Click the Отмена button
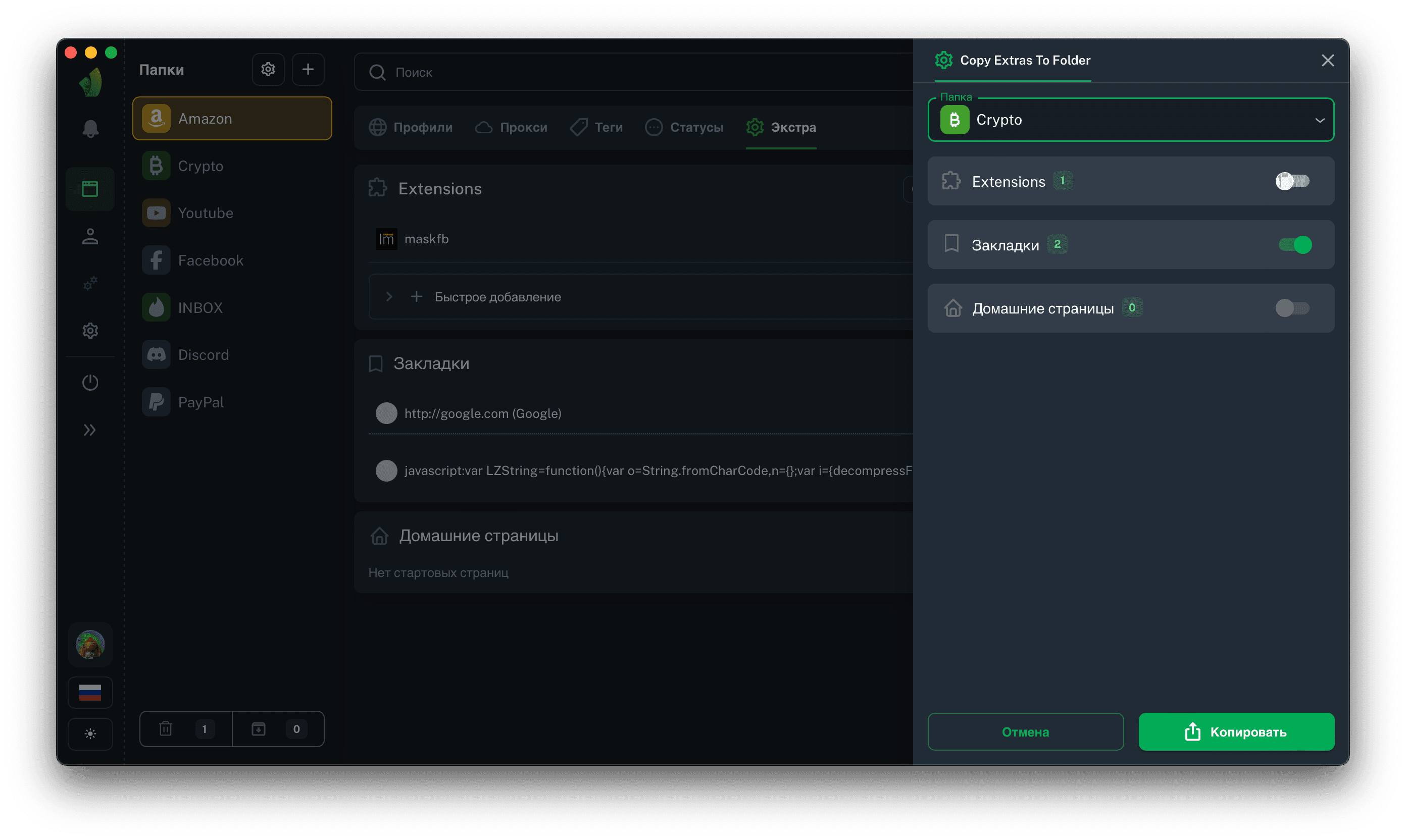Screen dimensions: 1406x840 point(1025,731)
